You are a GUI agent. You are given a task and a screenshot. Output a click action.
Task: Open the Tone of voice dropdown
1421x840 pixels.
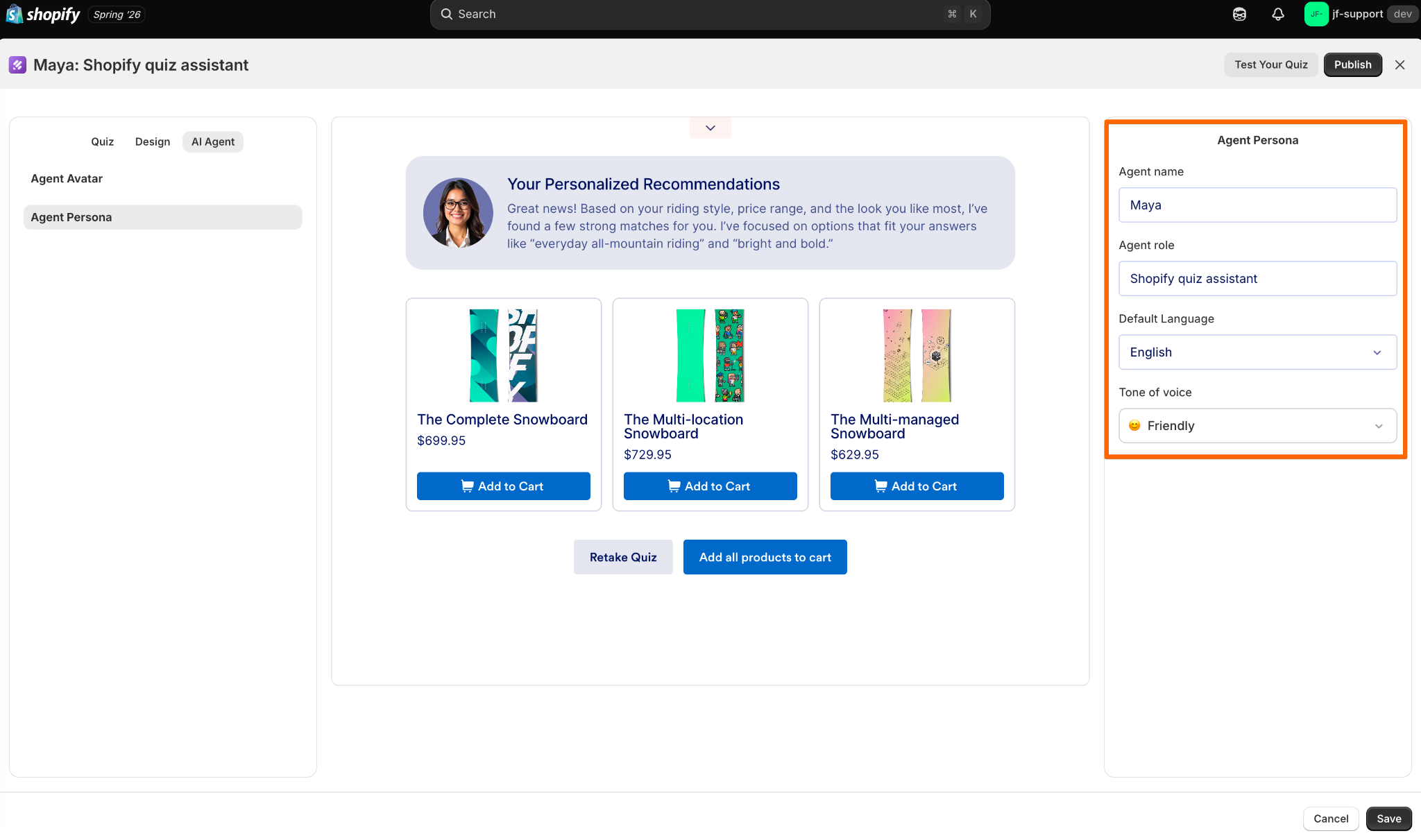[1257, 426]
